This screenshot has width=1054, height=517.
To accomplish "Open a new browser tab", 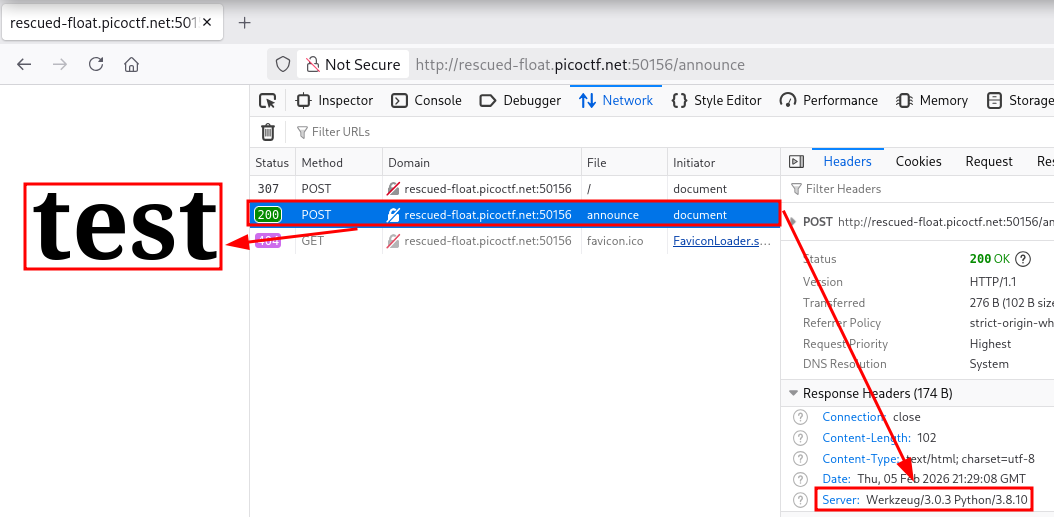I will [x=245, y=22].
